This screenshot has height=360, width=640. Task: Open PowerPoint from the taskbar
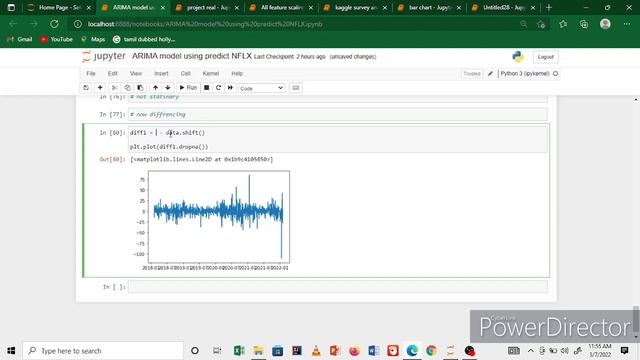[335, 351]
